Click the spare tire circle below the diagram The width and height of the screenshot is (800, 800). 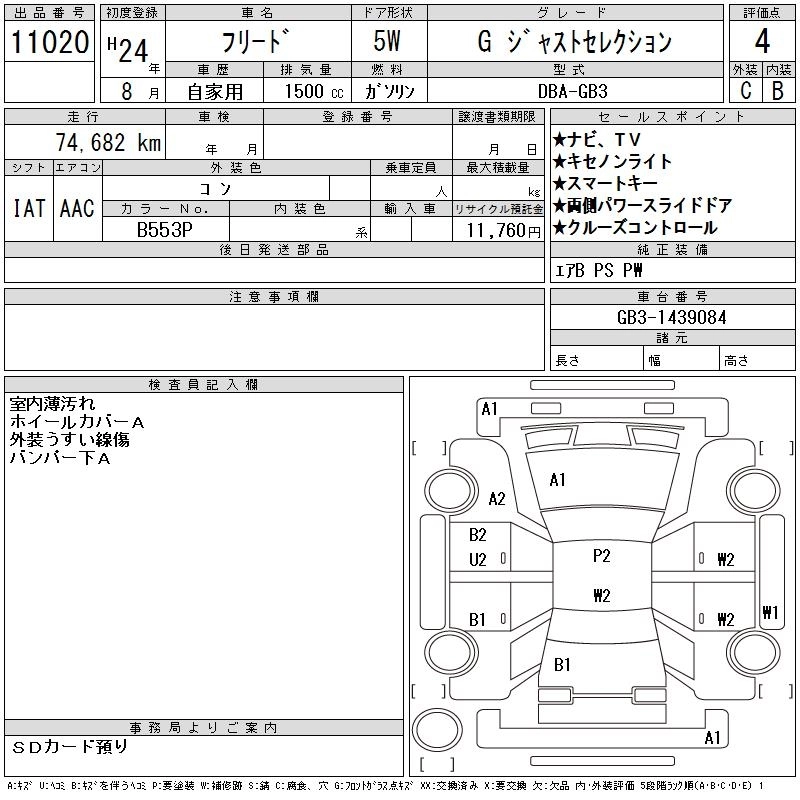tap(437, 730)
